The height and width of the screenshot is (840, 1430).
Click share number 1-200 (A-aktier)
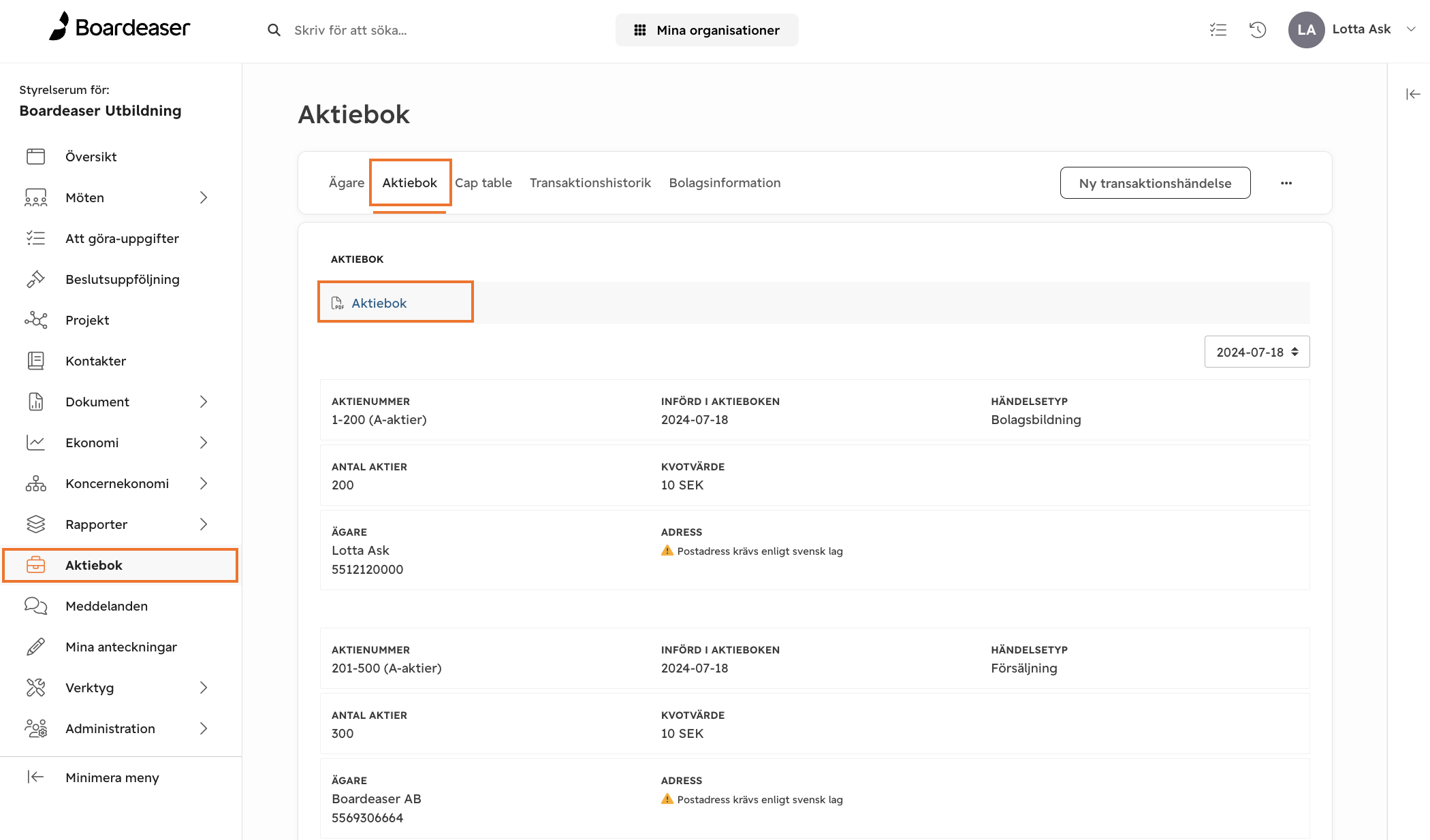pyautogui.click(x=379, y=419)
